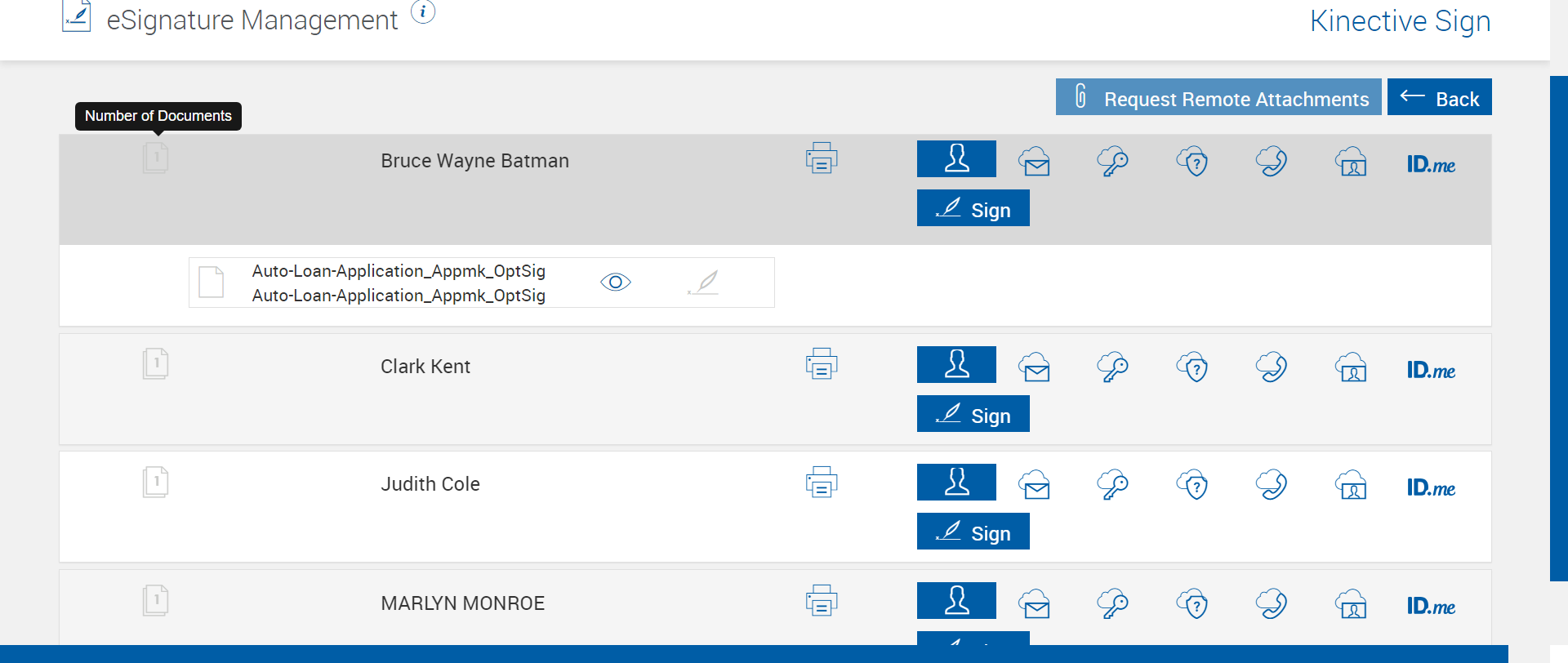Pick phone authentication for Bruce Wayne Batman
Viewport: 1568px width, 663px height.
coord(1272,161)
